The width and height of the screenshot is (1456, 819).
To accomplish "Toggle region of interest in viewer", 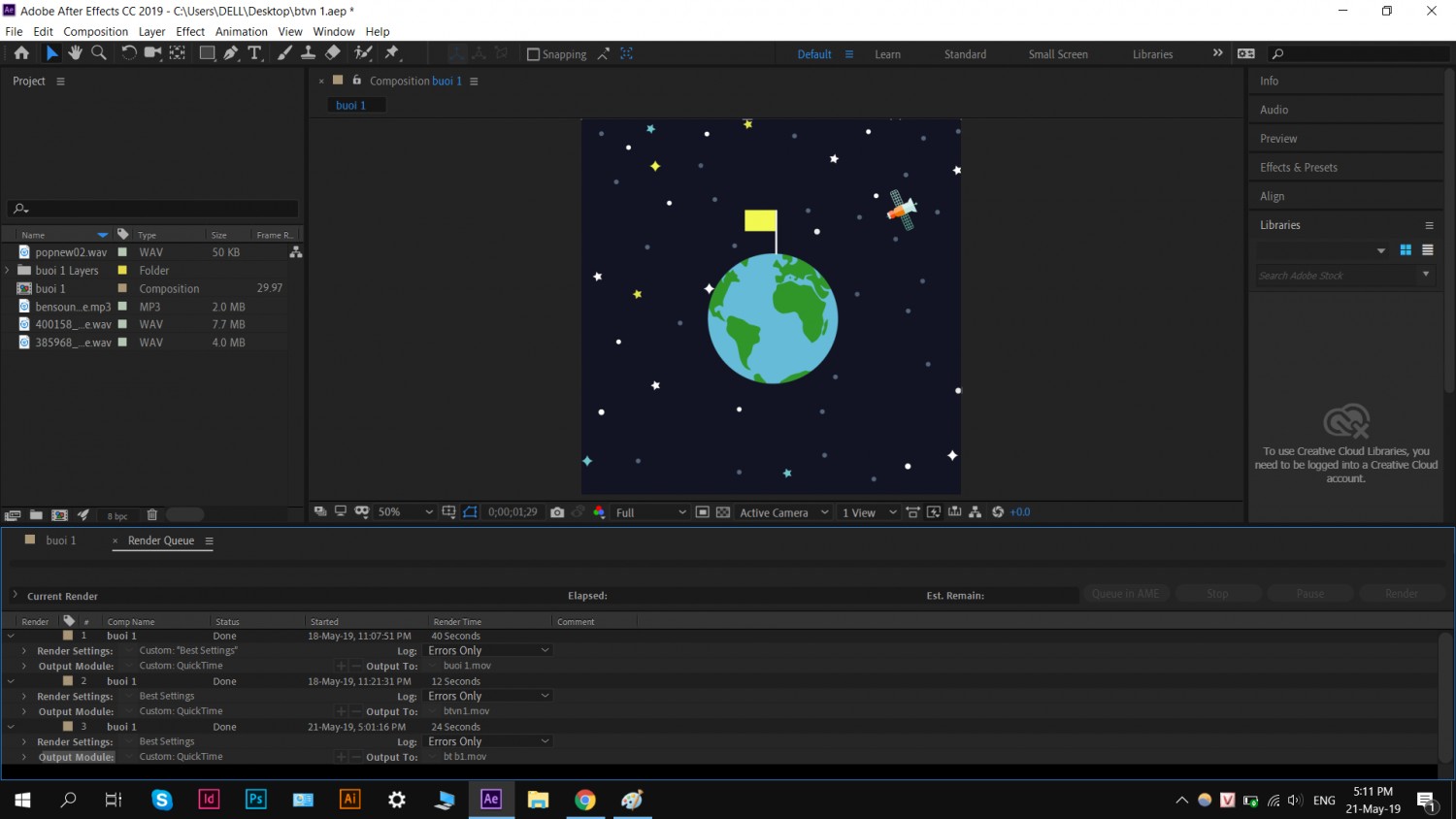I will (x=702, y=512).
